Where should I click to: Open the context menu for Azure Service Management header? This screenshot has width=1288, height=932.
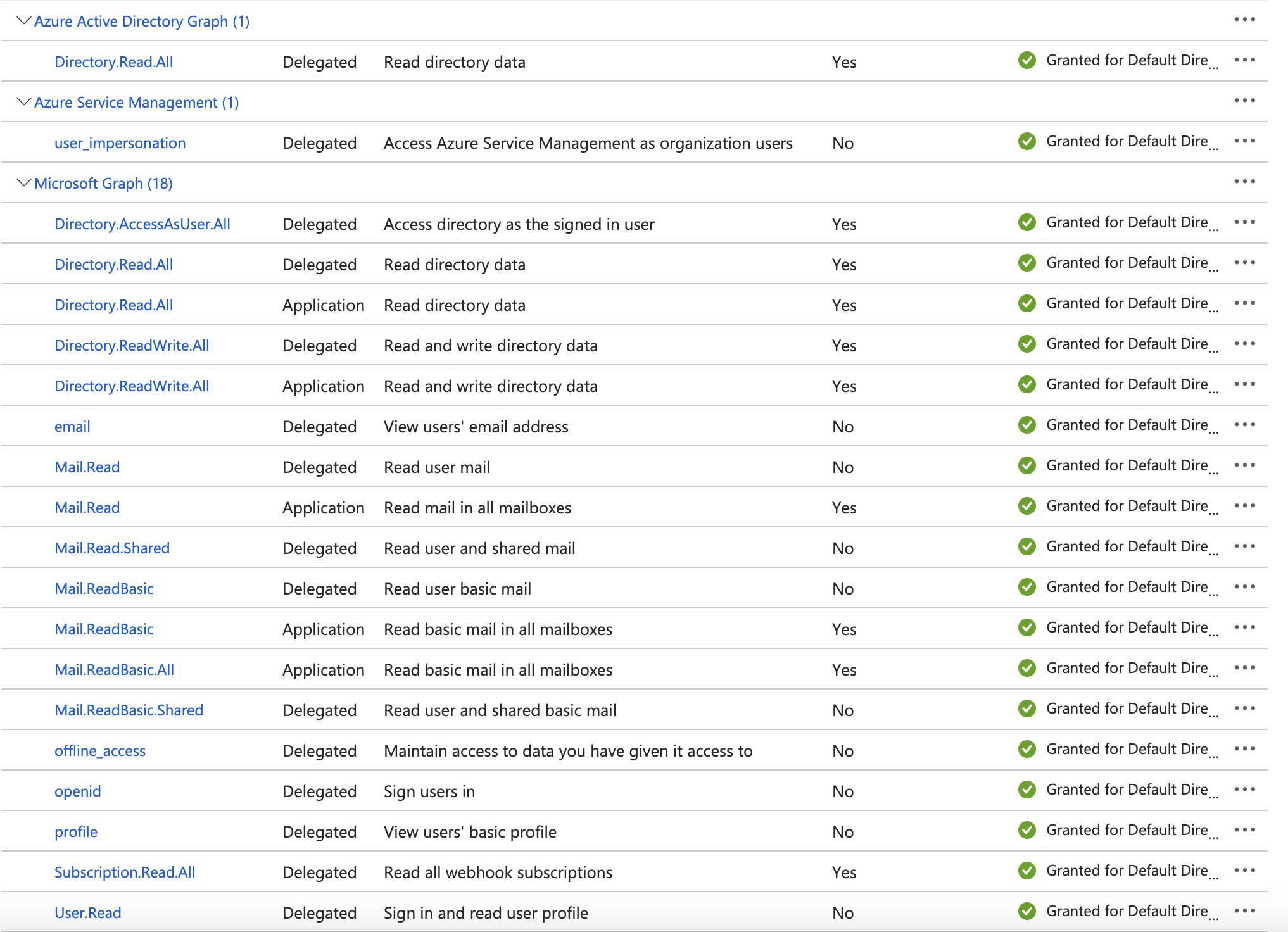click(1244, 101)
